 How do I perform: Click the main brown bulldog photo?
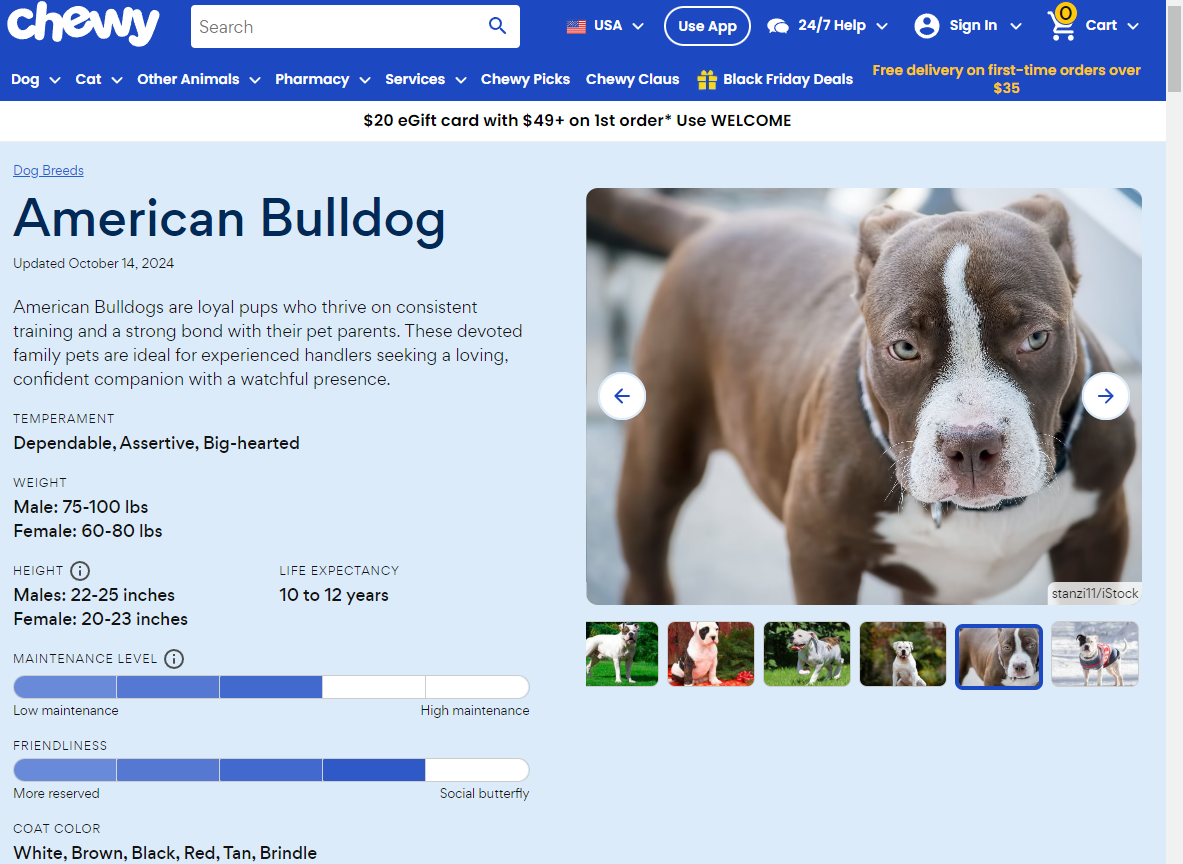[x=864, y=396]
